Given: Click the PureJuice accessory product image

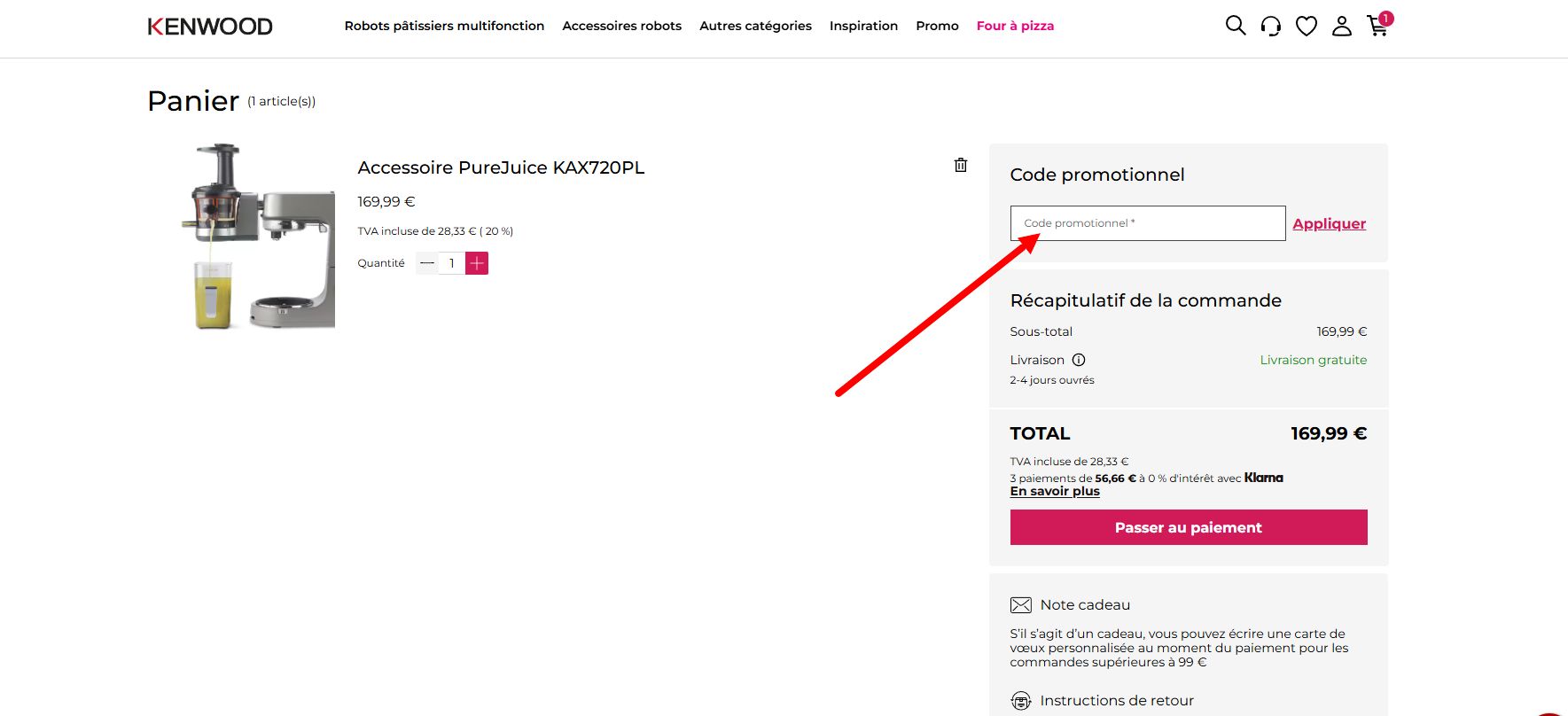Looking at the screenshot, I should pyautogui.click(x=258, y=236).
